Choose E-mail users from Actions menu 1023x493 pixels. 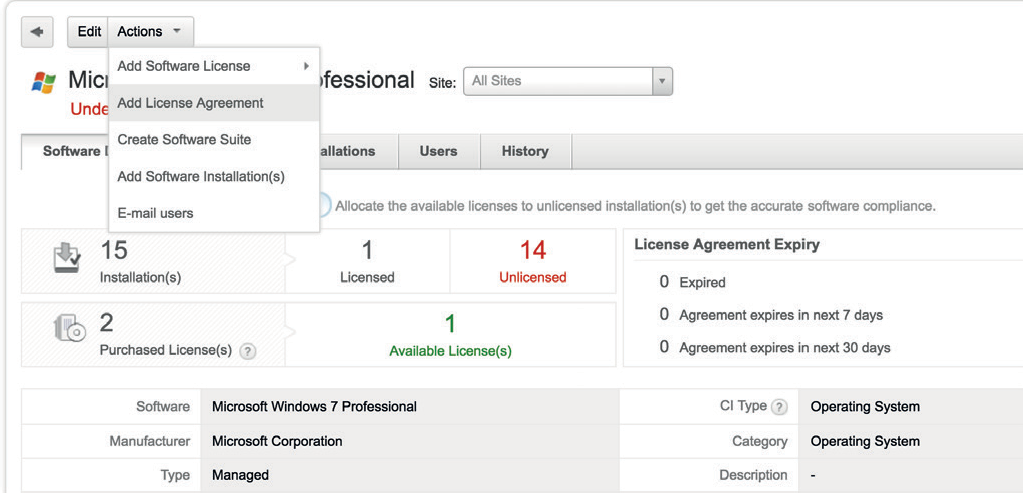pyautogui.click(x=155, y=213)
